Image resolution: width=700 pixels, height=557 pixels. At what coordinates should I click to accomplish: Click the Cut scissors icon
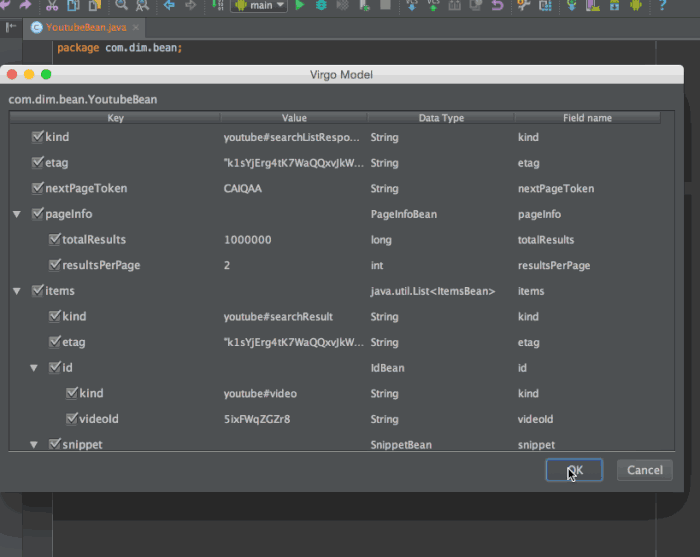pos(52,5)
